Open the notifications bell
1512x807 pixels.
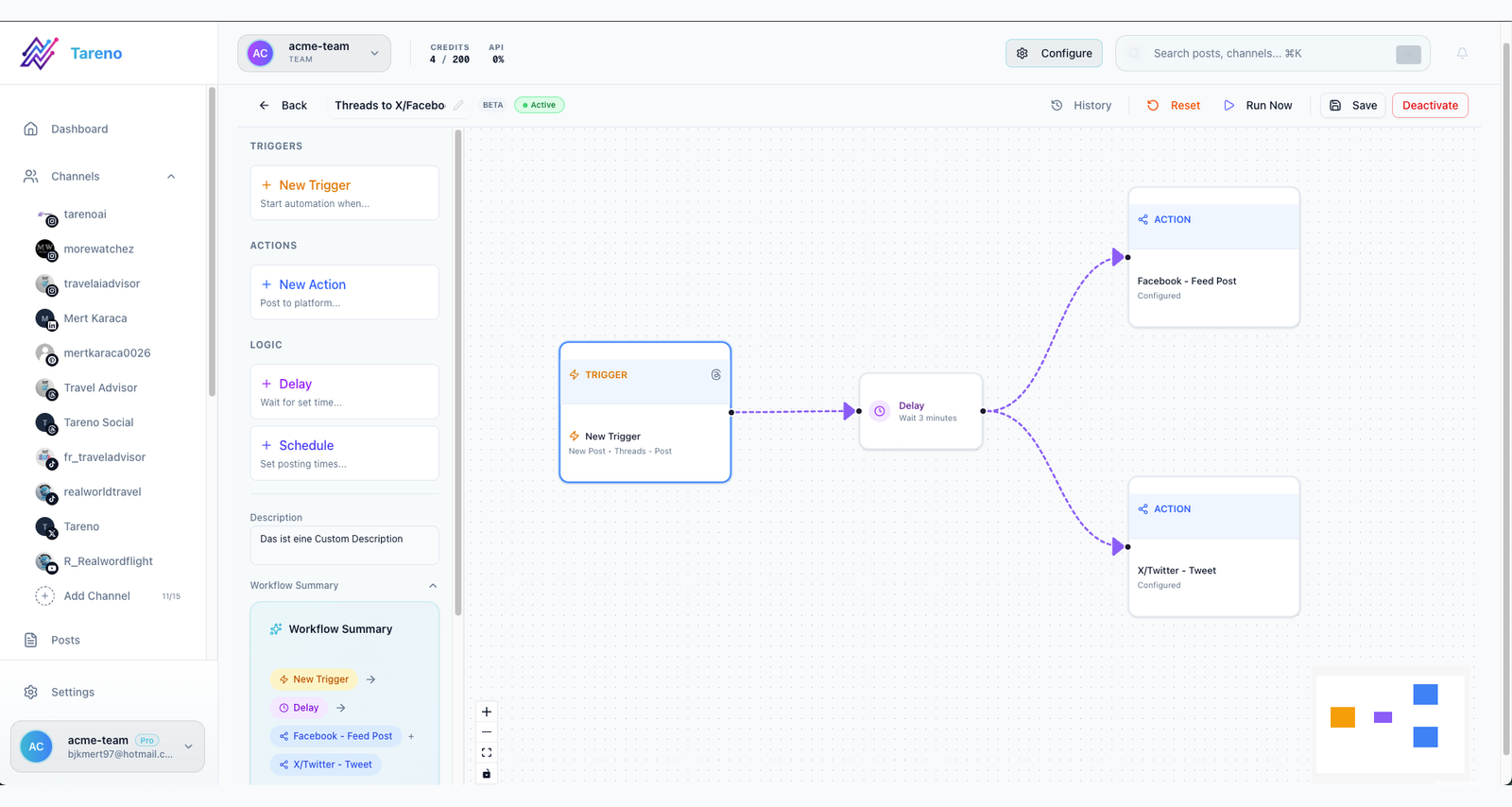point(1462,53)
